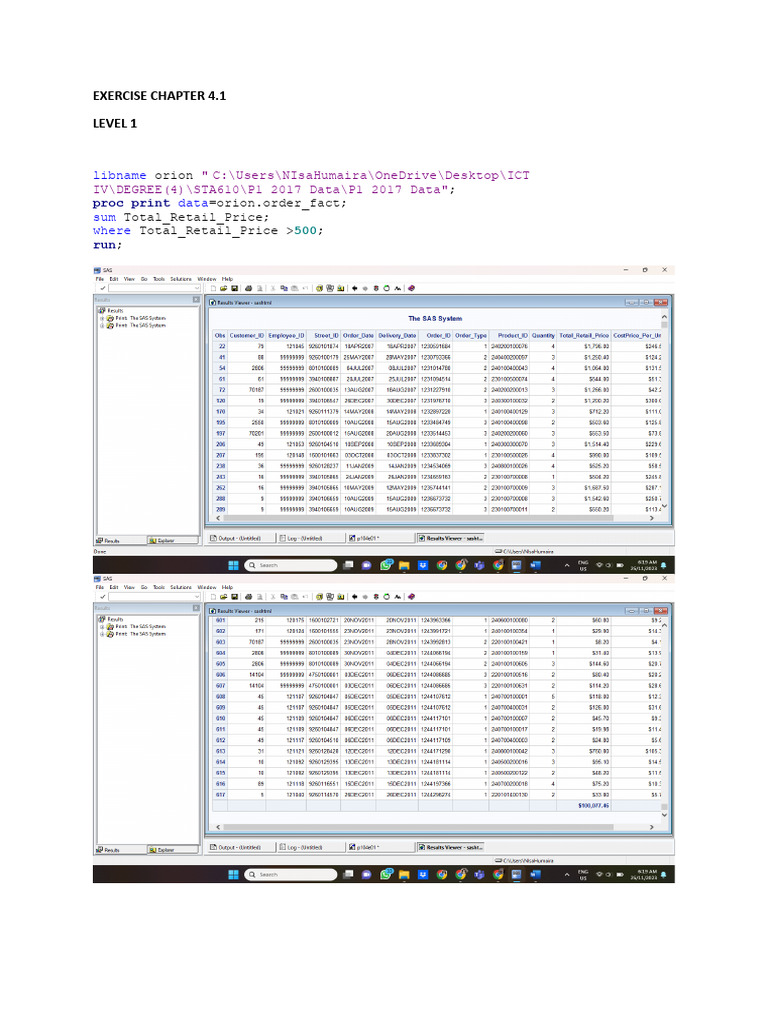Click command checkmark icon in upper SAS window
This screenshot has height=1024, width=768.
(103, 288)
